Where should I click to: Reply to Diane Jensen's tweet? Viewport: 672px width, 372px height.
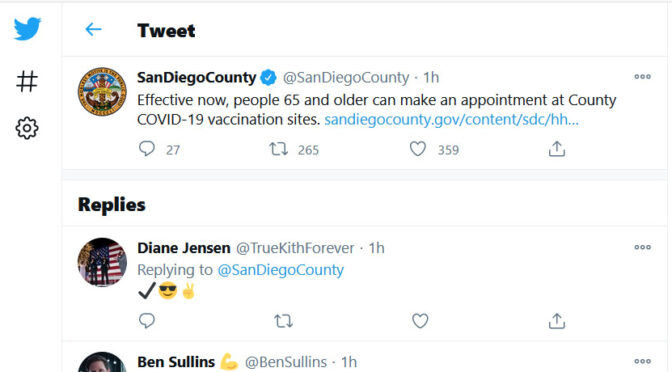pos(147,320)
